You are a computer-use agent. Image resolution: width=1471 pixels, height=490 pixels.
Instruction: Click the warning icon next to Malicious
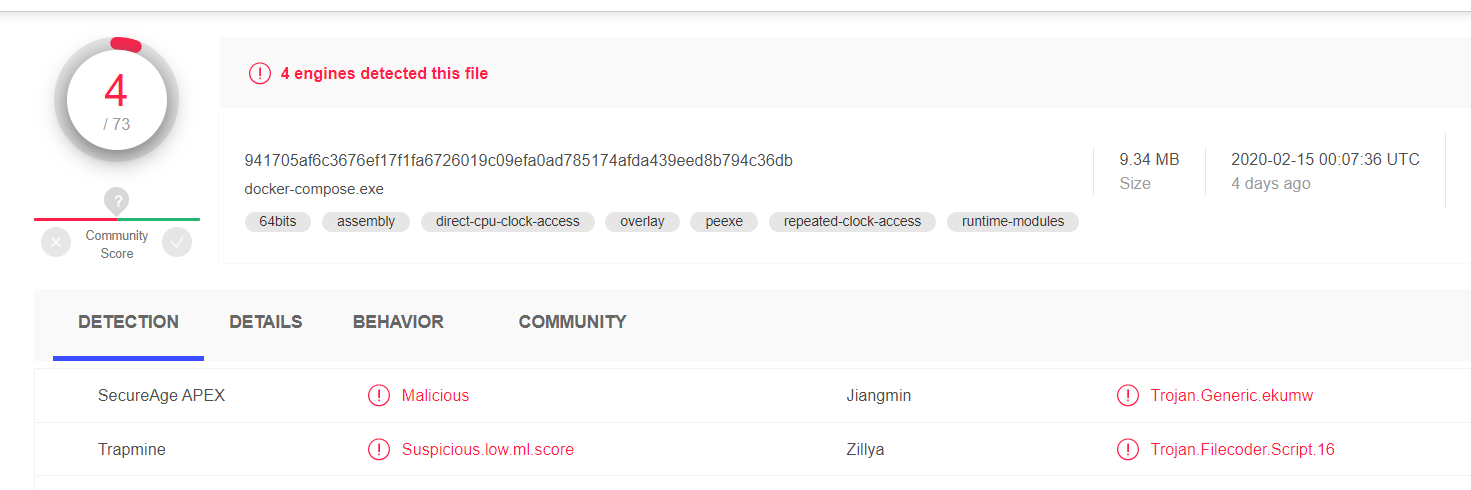(x=379, y=395)
